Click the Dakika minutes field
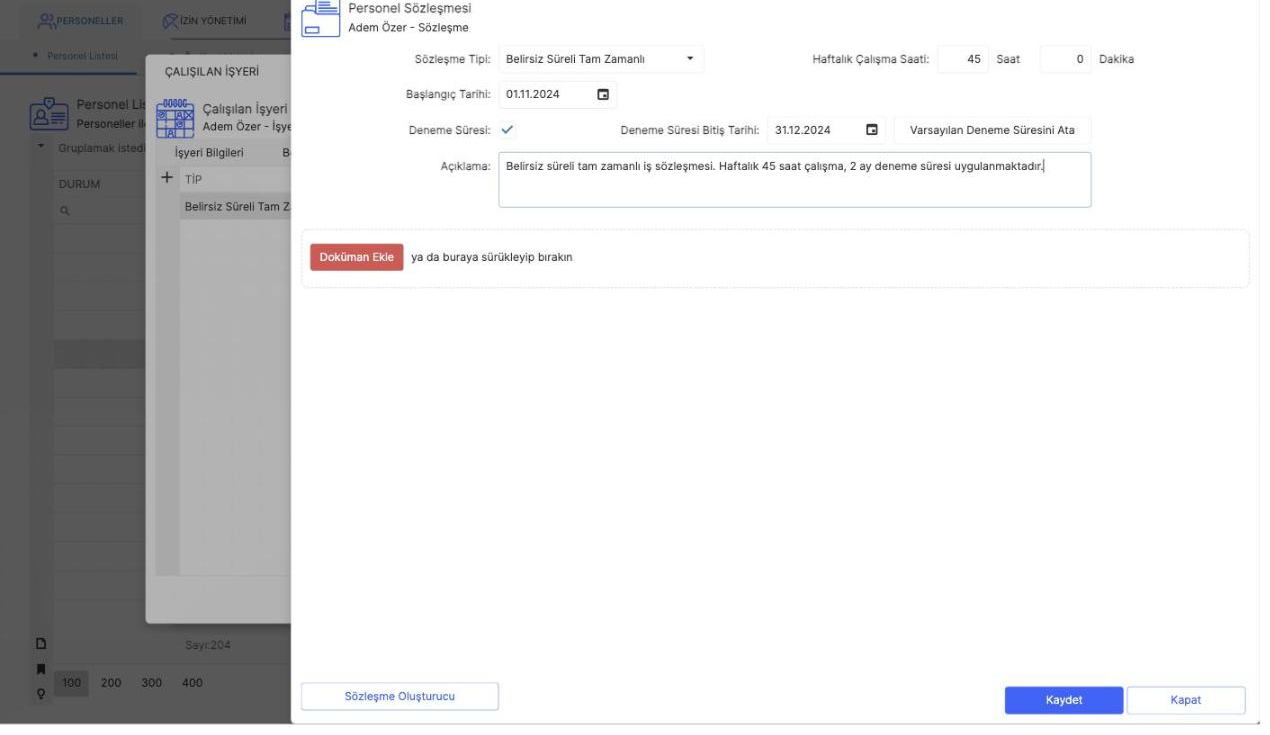The image size is (1270, 735). coord(1066,59)
